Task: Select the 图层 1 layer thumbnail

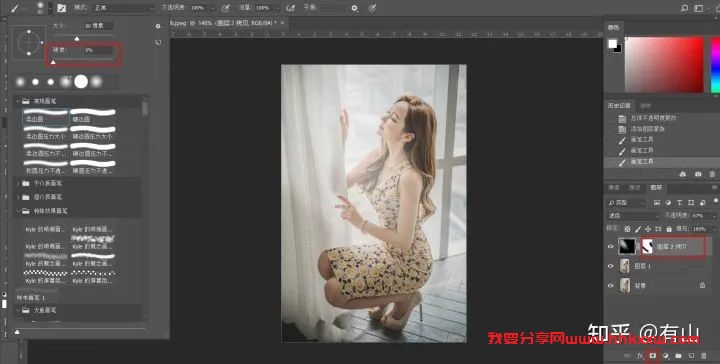Action: (x=625, y=266)
